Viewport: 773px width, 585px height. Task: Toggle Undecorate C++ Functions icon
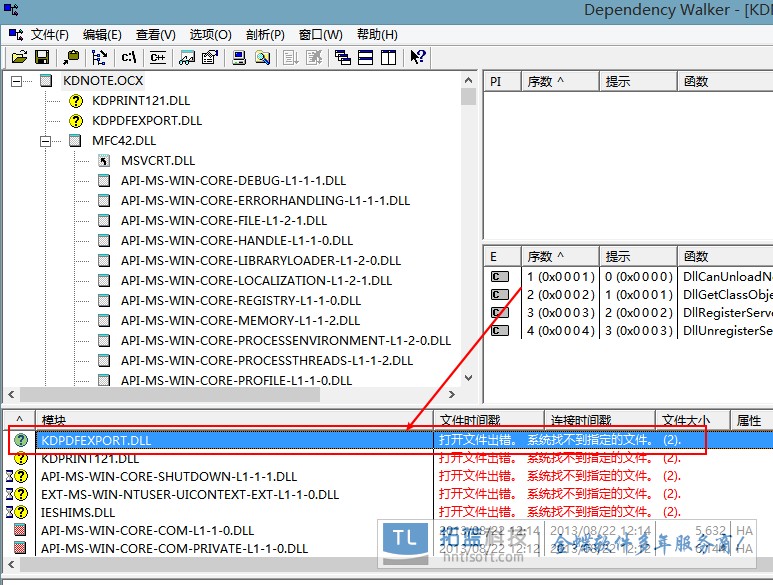coord(158,57)
